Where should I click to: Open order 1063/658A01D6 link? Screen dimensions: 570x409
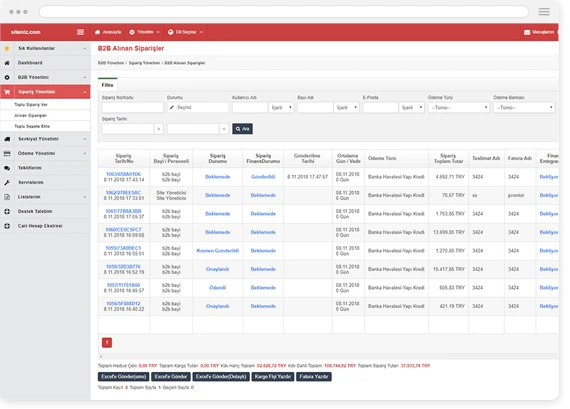tap(123, 174)
